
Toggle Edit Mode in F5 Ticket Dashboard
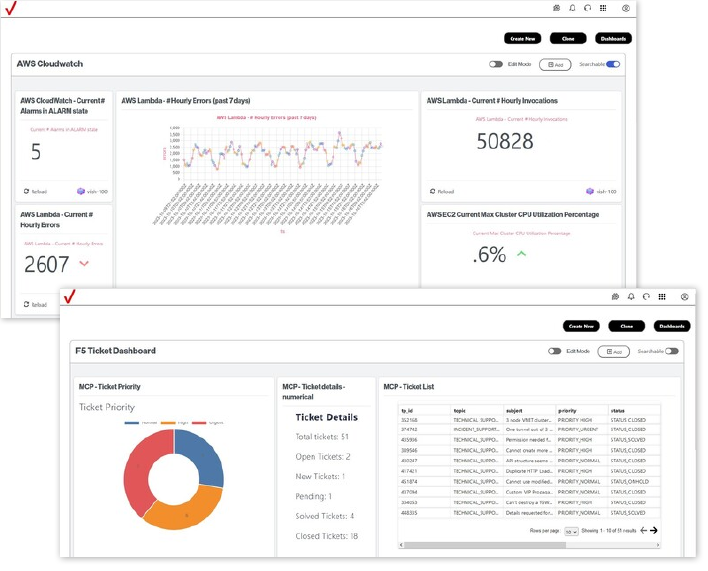pyautogui.click(x=554, y=351)
